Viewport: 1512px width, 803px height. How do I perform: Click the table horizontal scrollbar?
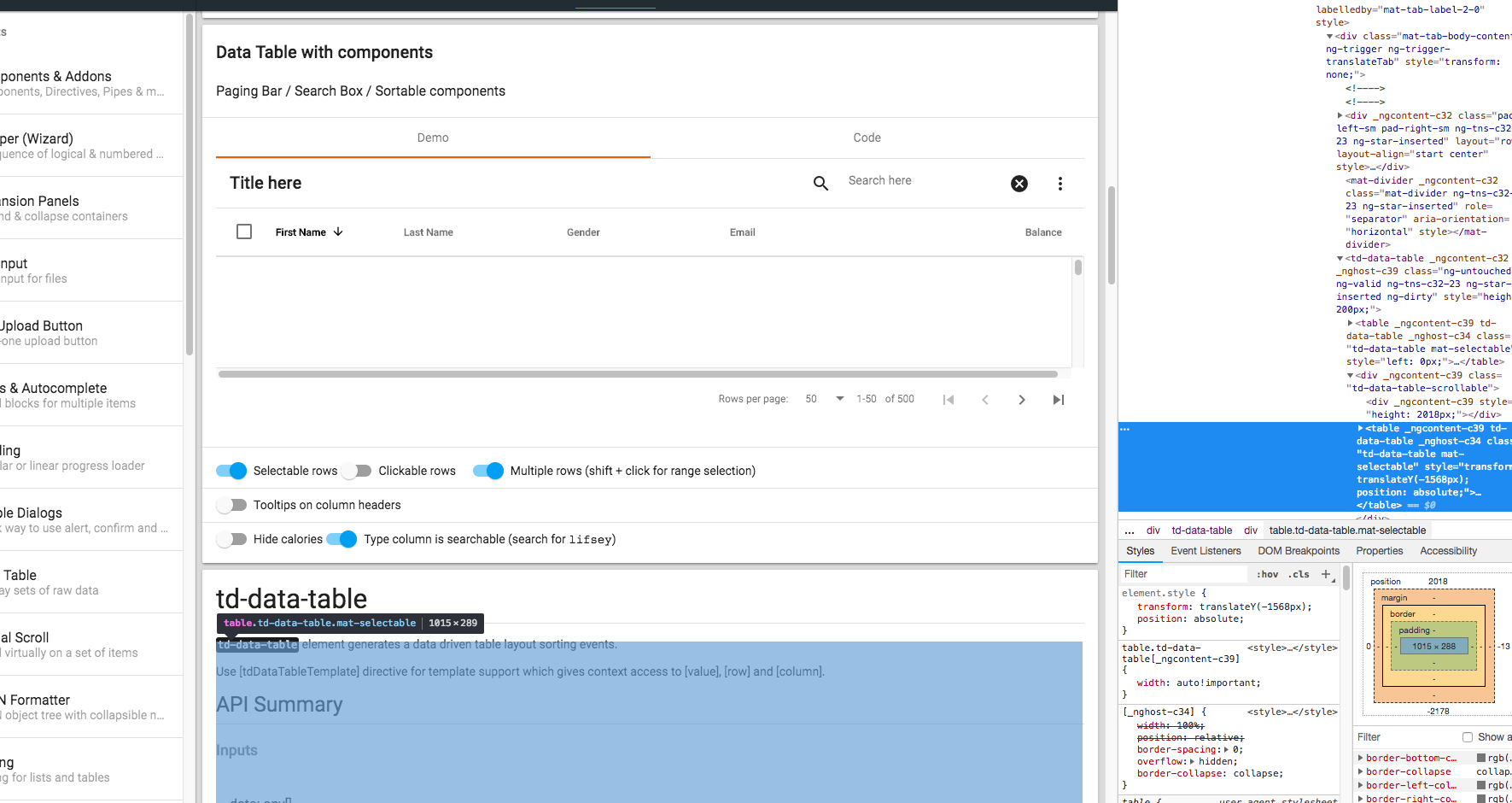638,374
